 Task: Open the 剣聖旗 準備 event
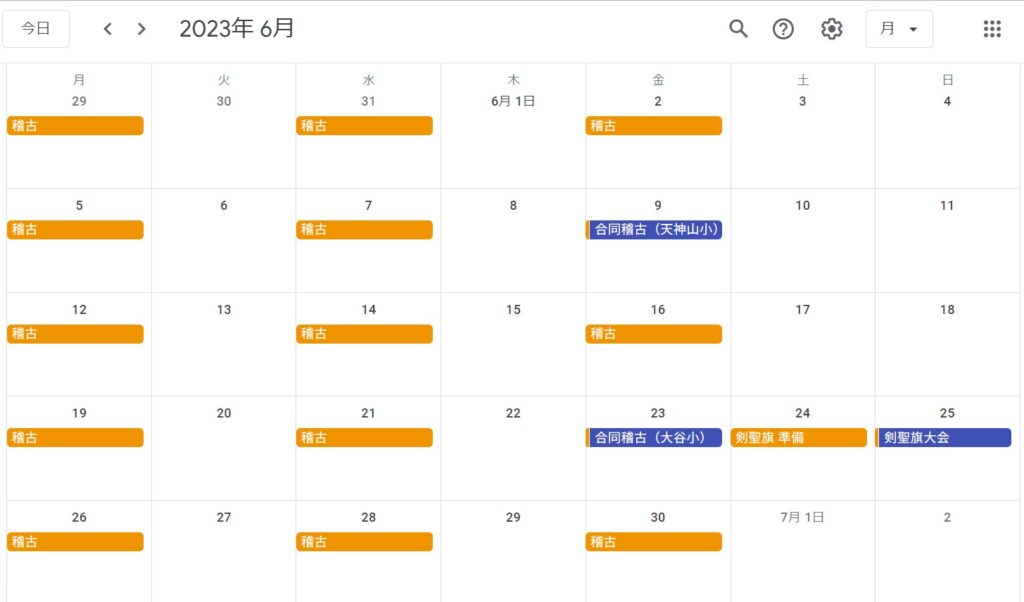798,438
